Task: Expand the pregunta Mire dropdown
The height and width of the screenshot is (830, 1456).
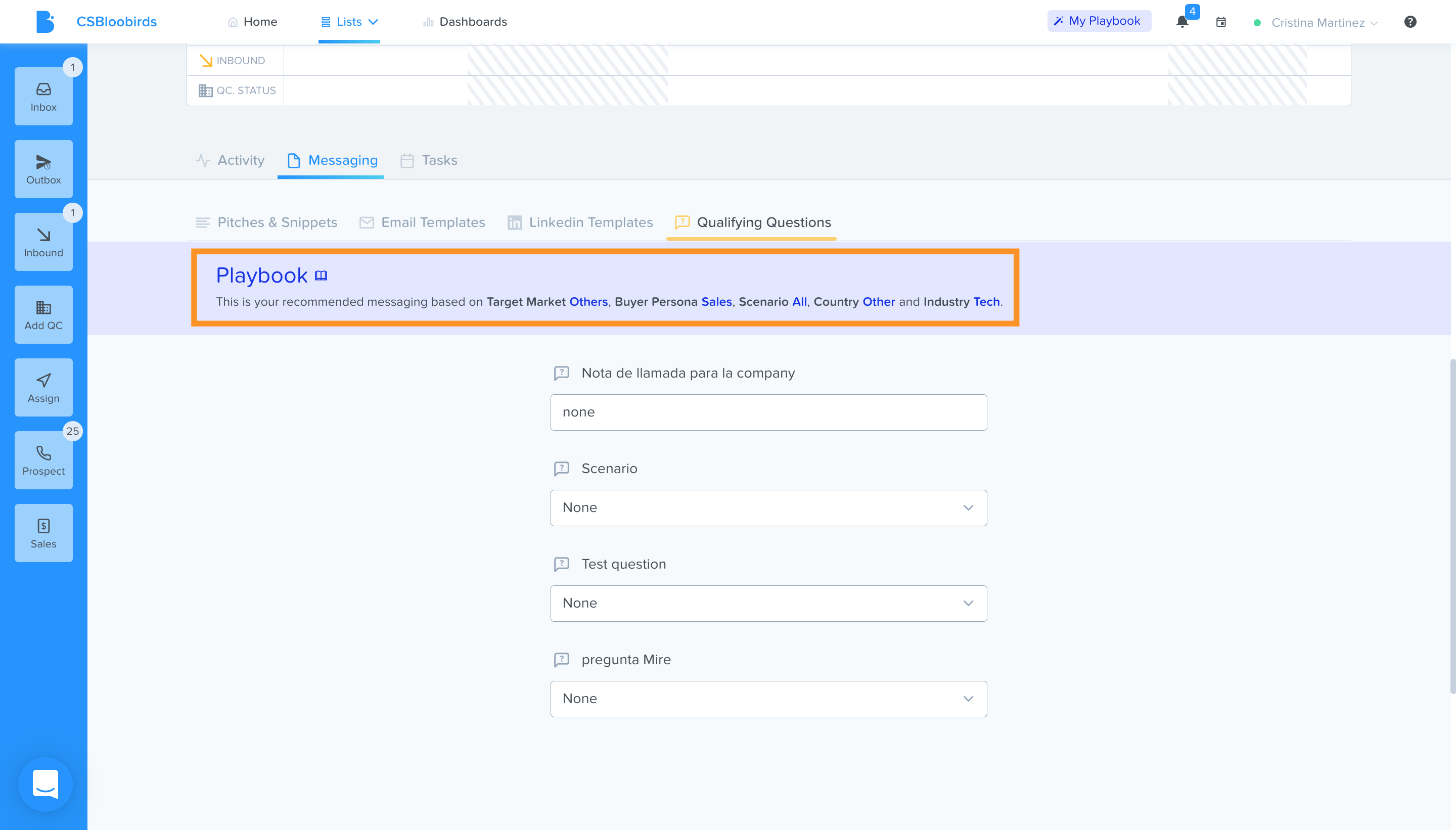Action: point(768,699)
